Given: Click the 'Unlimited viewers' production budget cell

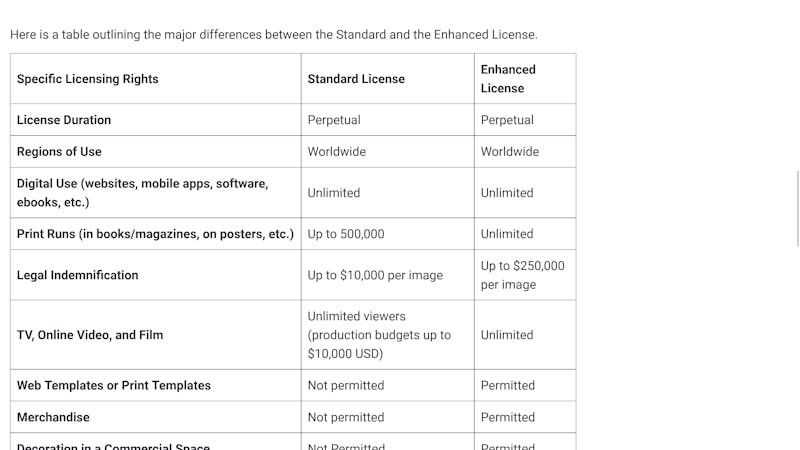Looking at the screenshot, I should [379, 335].
